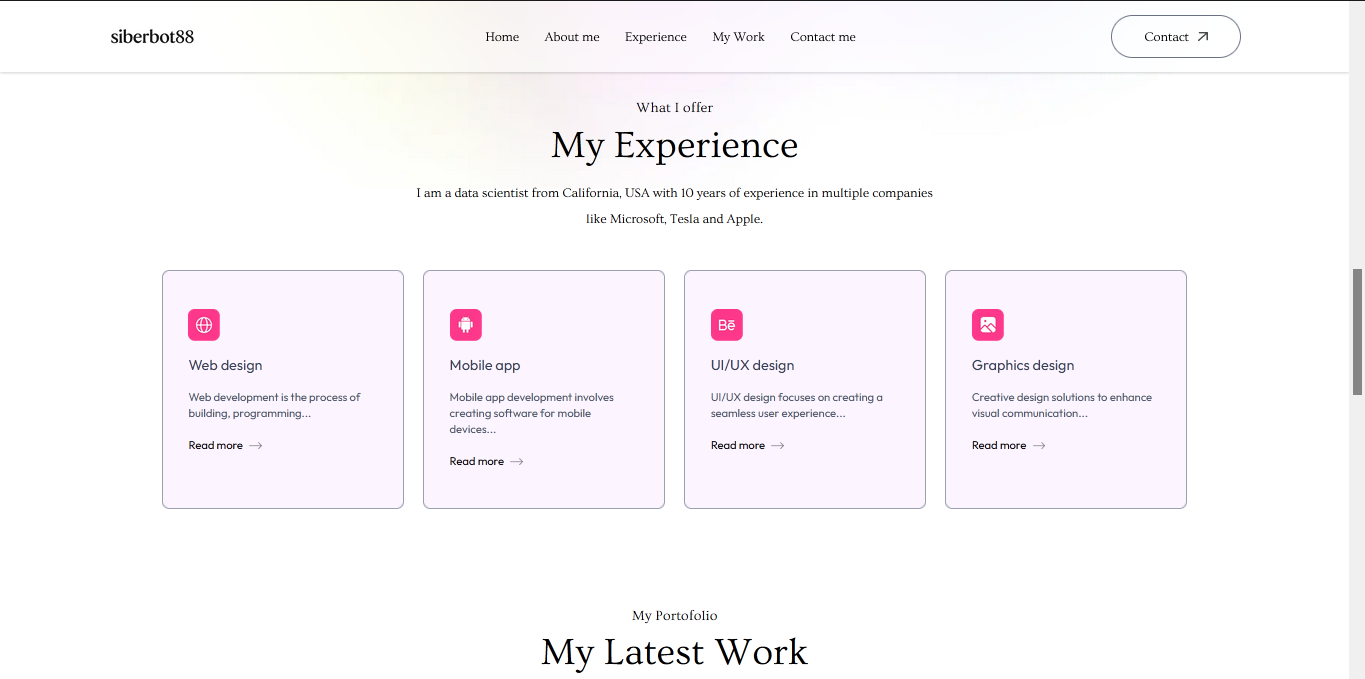The image size is (1365, 679).
Task: Click the arrow next to Web design Read more
Action: pyautogui.click(x=256, y=446)
